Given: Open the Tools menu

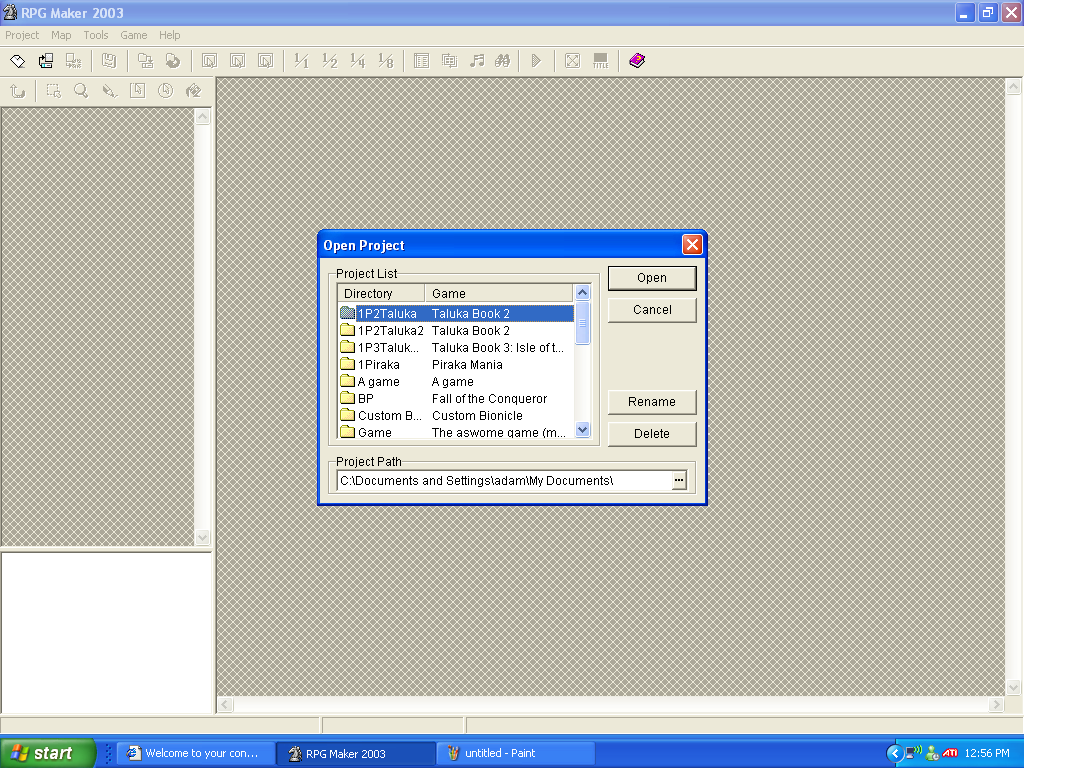Looking at the screenshot, I should (96, 35).
